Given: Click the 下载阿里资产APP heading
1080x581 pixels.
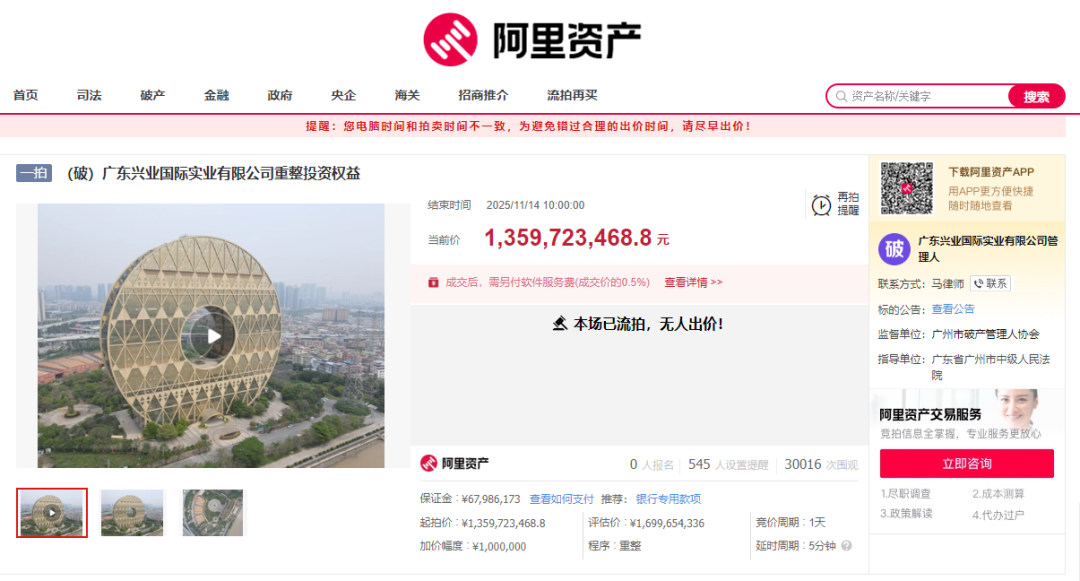Looking at the screenshot, I should [x=990, y=172].
